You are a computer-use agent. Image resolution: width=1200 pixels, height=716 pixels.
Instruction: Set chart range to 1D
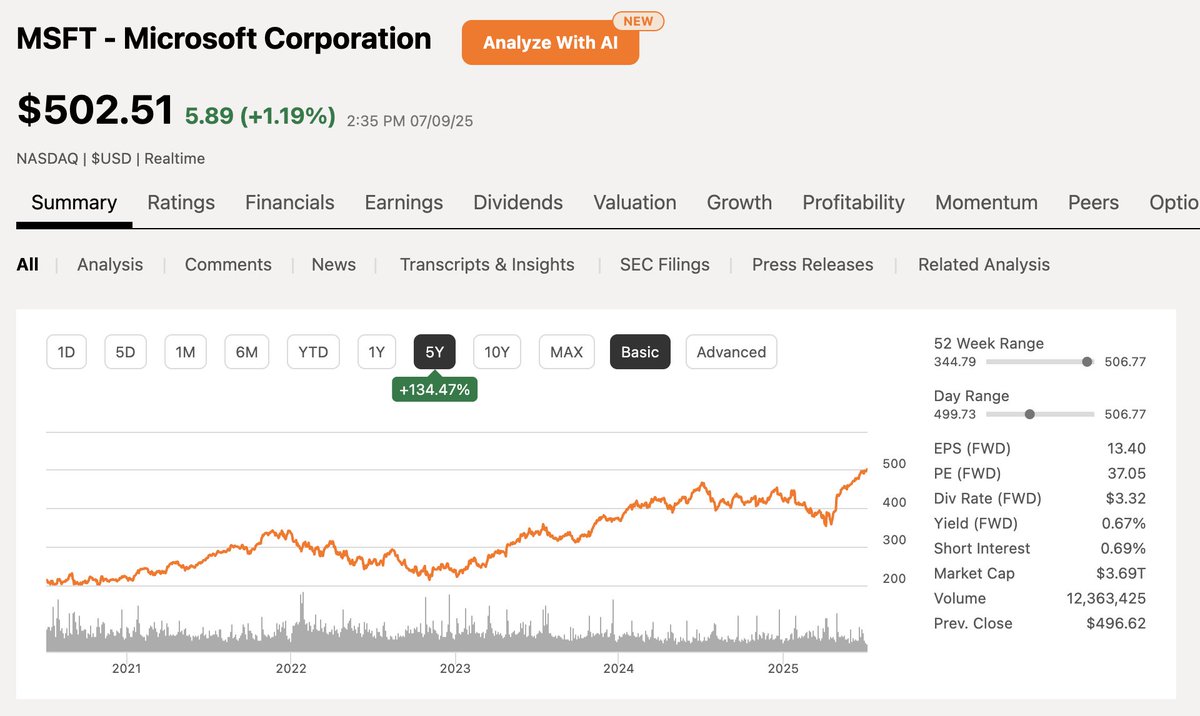pos(66,352)
